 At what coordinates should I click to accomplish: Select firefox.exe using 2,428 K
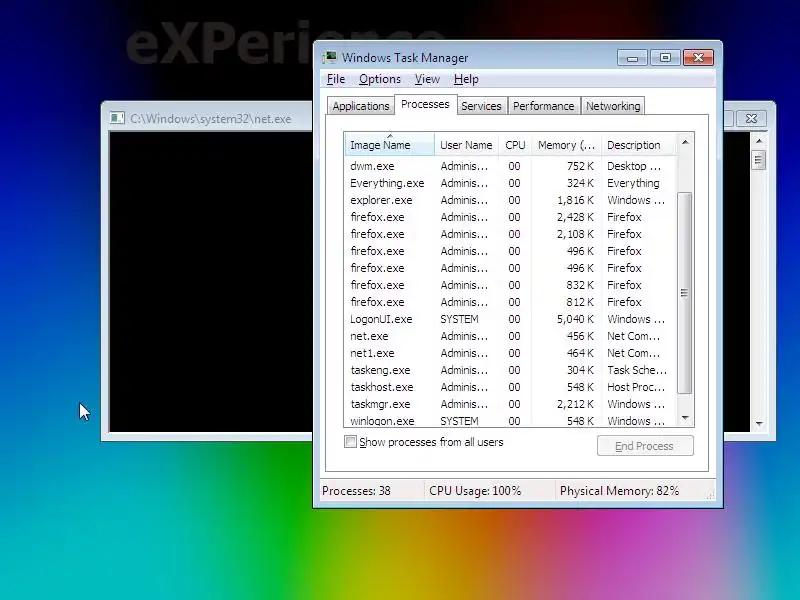coord(510,217)
